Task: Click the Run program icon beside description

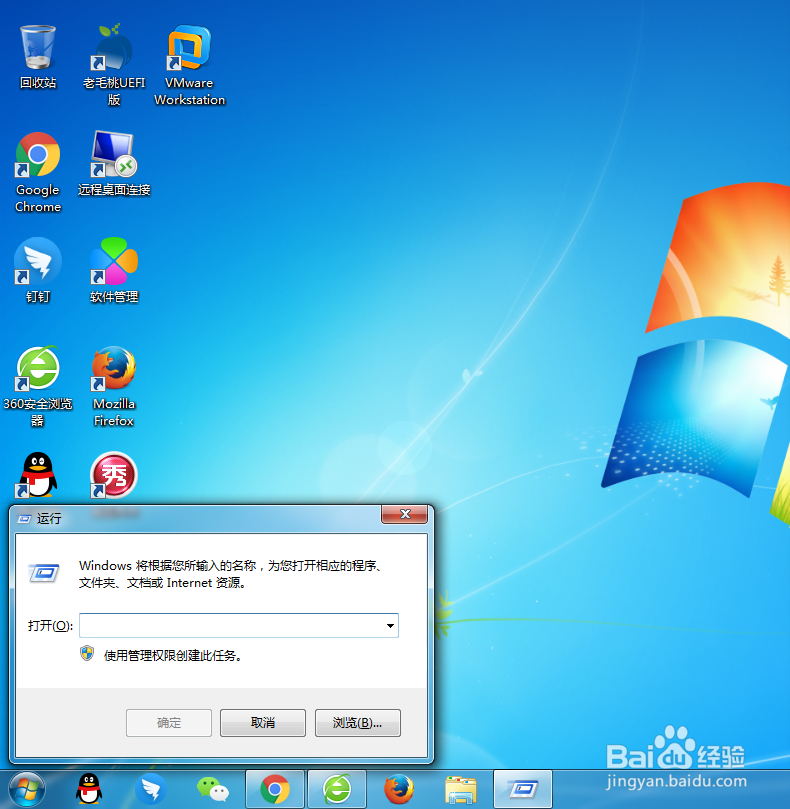Action: coord(44,573)
